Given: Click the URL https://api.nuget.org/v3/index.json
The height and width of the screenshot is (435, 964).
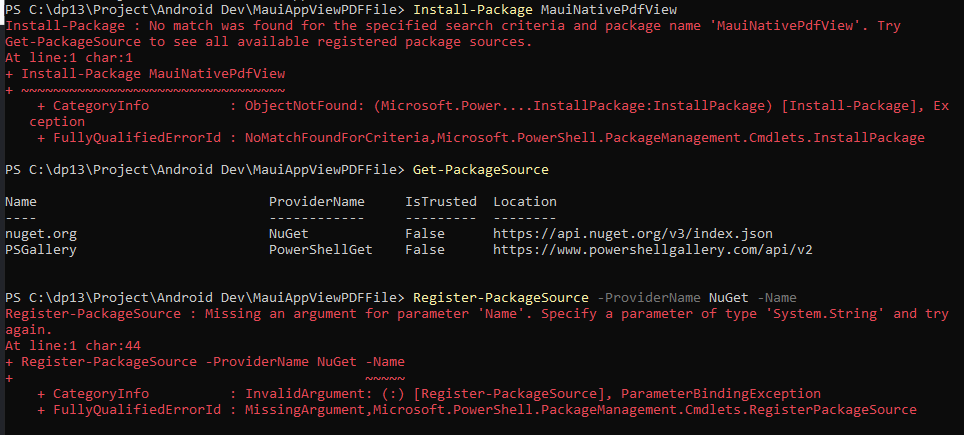Looking at the screenshot, I should (x=633, y=233).
